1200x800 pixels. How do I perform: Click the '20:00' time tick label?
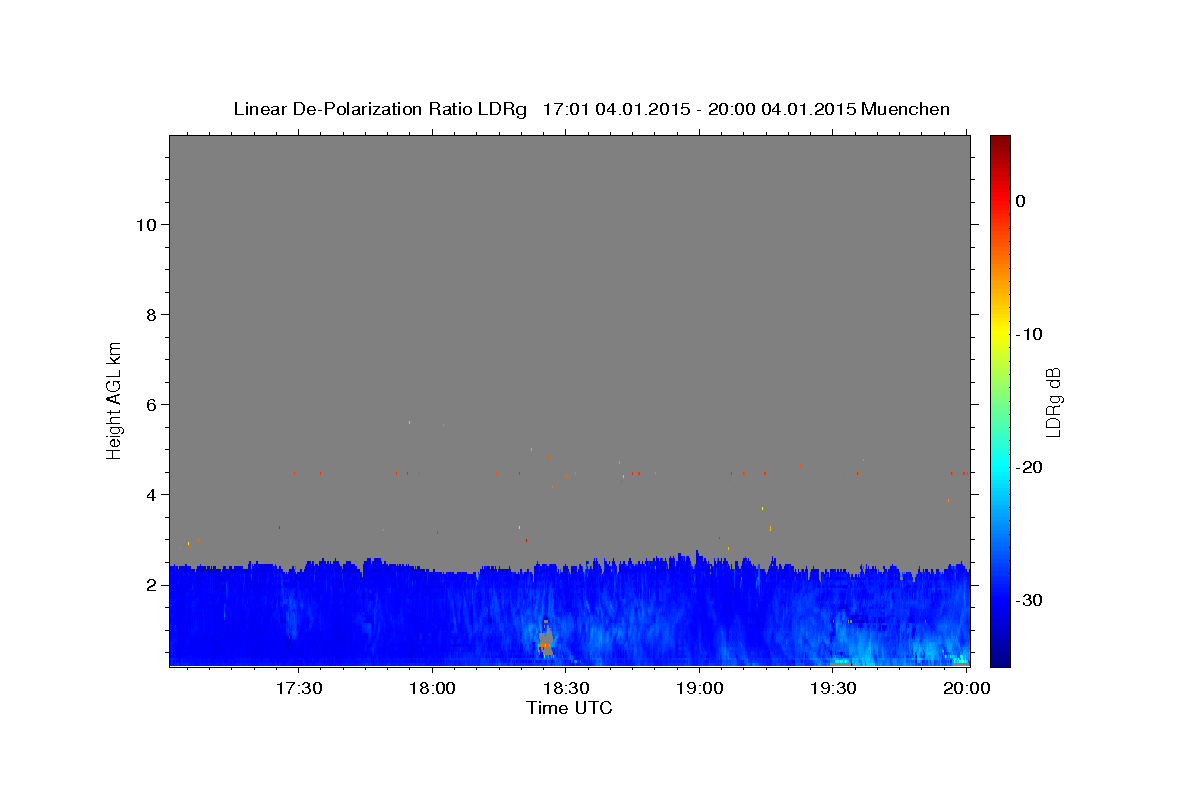click(x=967, y=689)
